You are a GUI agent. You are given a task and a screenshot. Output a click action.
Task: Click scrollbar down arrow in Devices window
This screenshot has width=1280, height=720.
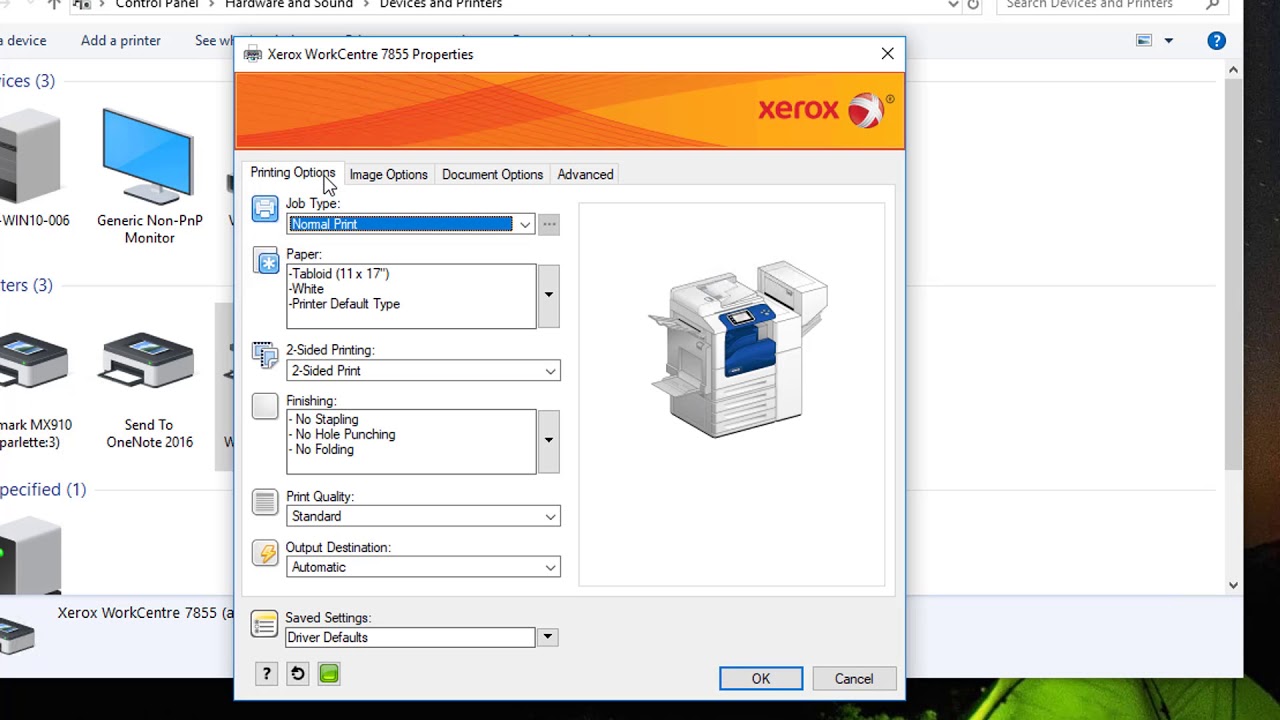point(1233,585)
